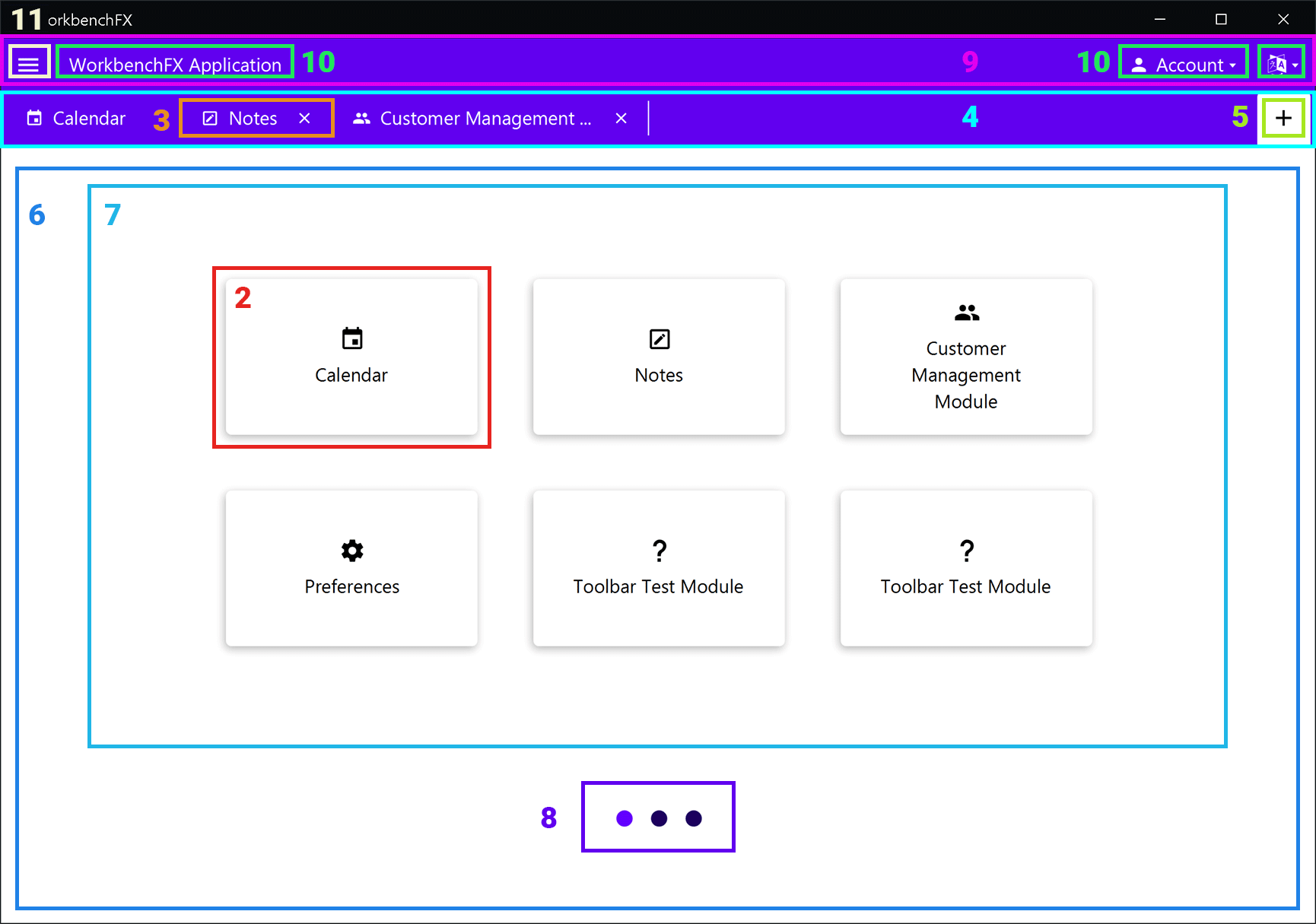Close the WorkbenchFX window
1316x924 pixels.
pos(1283,19)
